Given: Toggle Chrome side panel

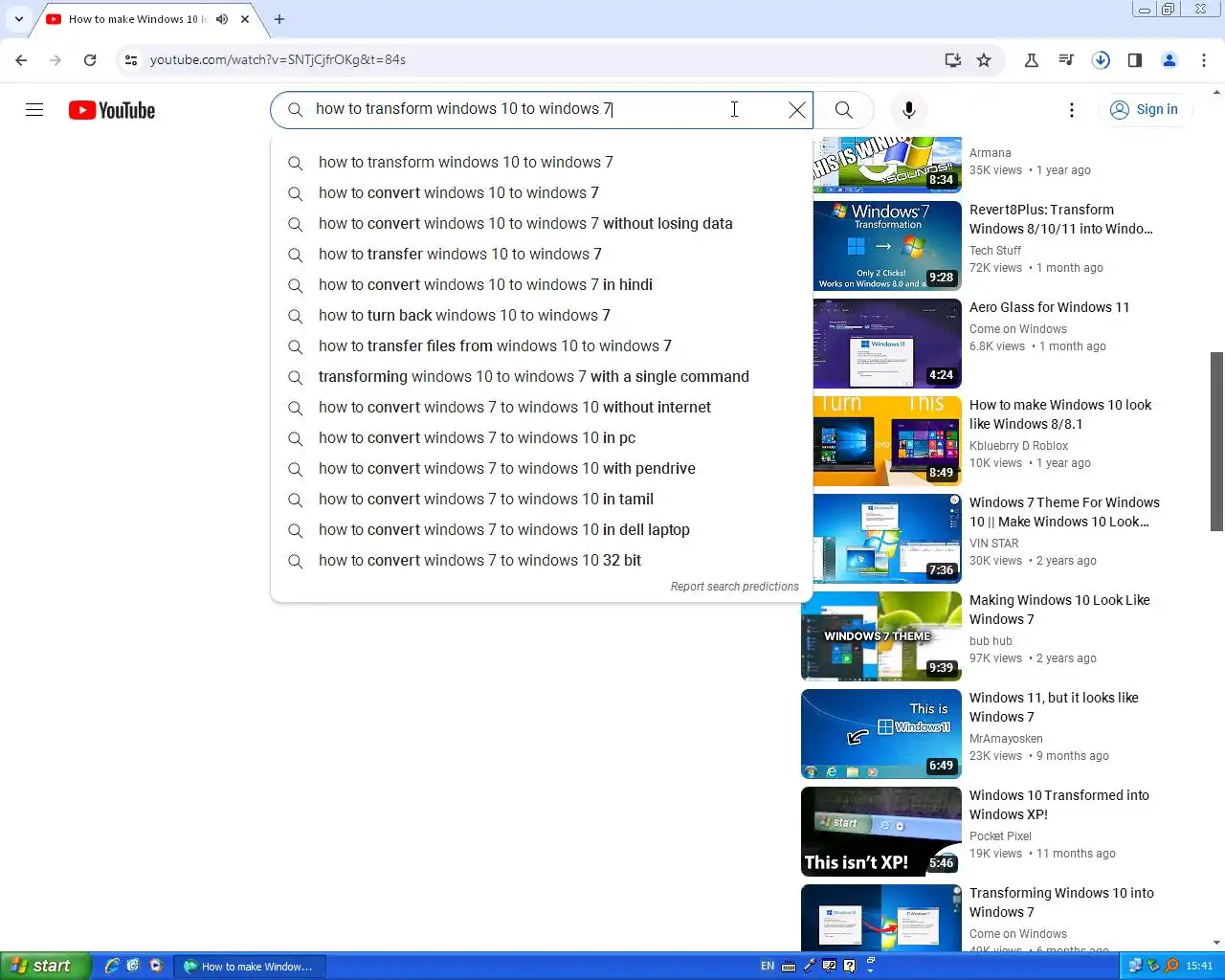Looking at the screenshot, I should (1135, 59).
